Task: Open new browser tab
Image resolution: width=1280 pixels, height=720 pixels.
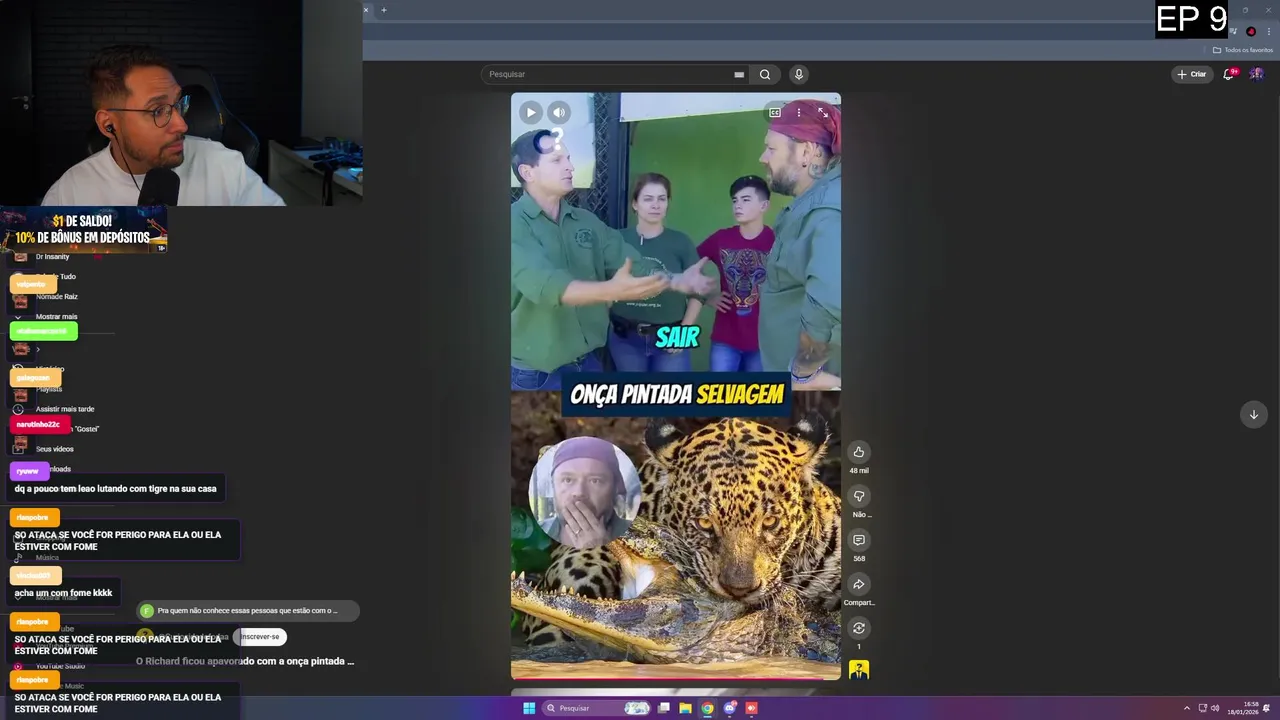Action: pos(383,10)
